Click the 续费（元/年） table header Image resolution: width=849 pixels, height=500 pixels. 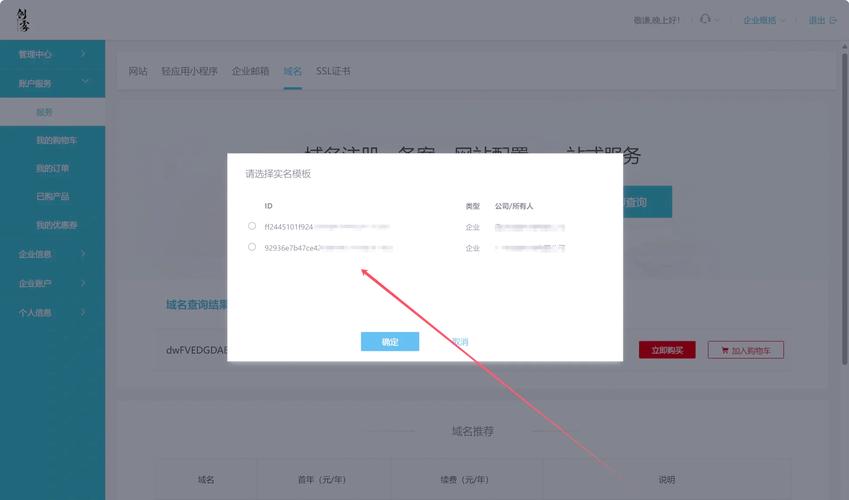pyautogui.click(x=465, y=479)
